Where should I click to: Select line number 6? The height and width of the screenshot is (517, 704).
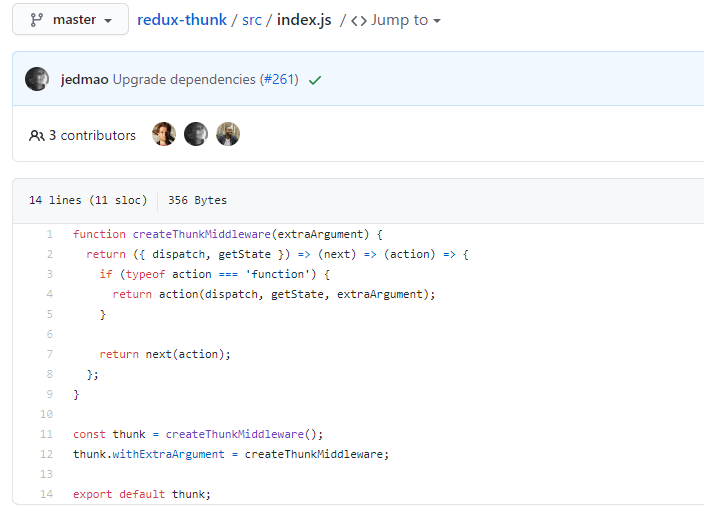click(49, 334)
